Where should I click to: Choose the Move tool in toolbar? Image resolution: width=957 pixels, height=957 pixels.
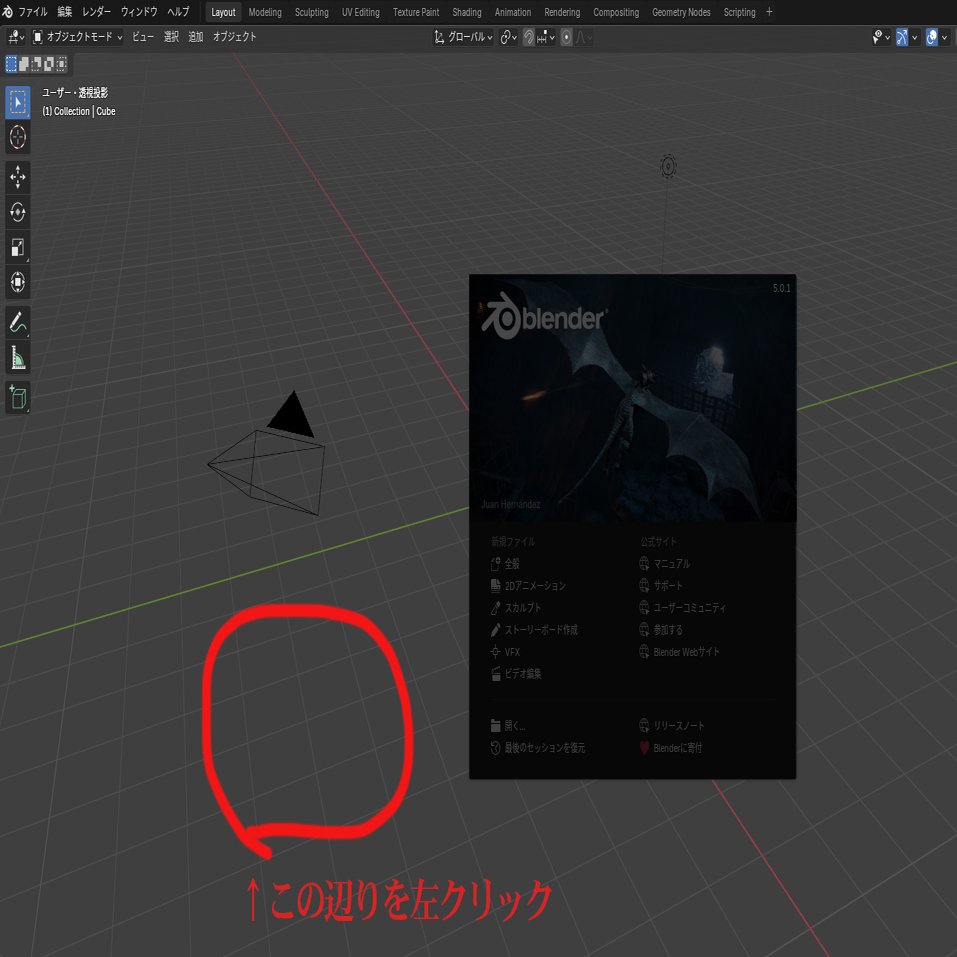(x=18, y=177)
